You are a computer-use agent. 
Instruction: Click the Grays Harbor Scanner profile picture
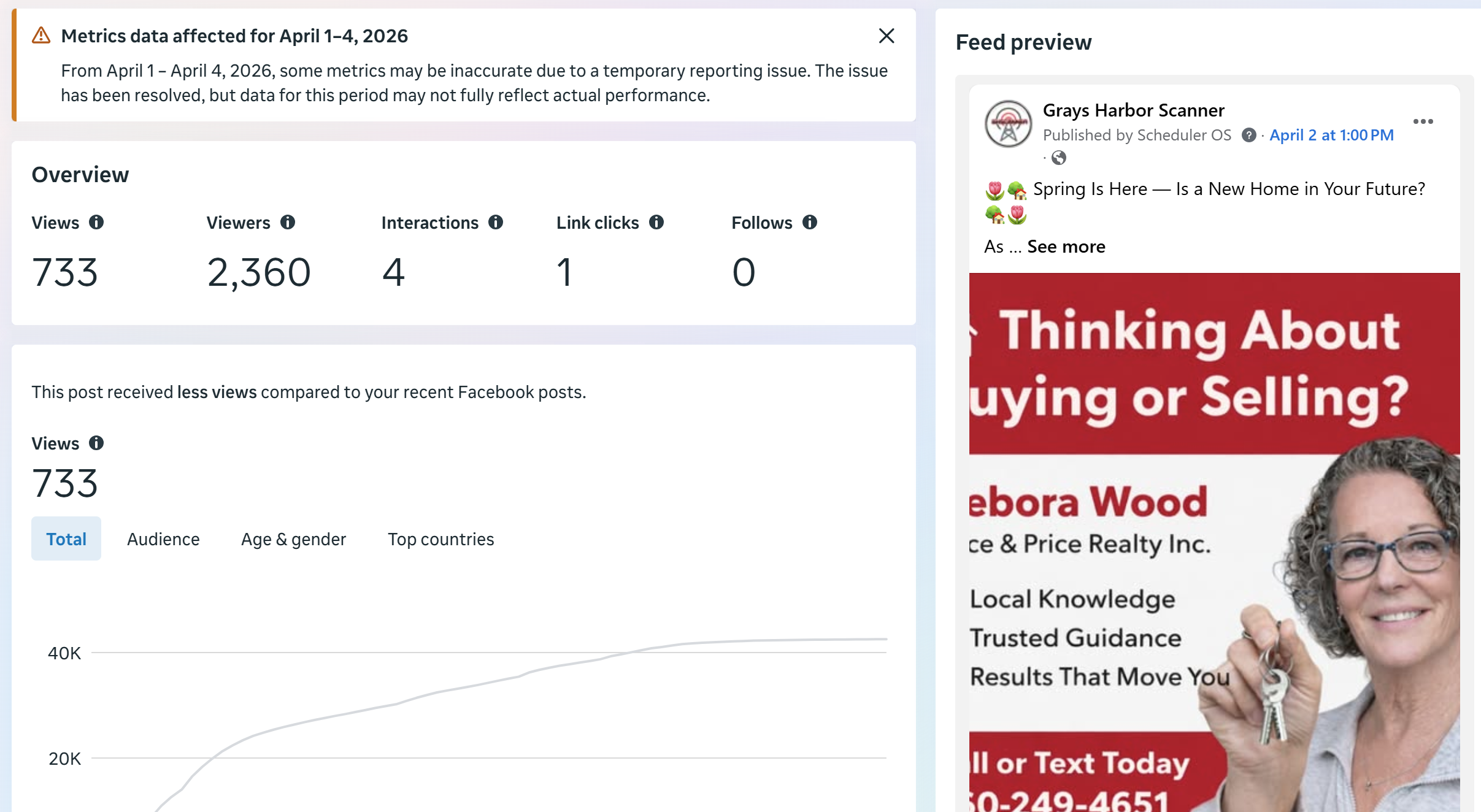pyautogui.click(x=1008, y=124)
